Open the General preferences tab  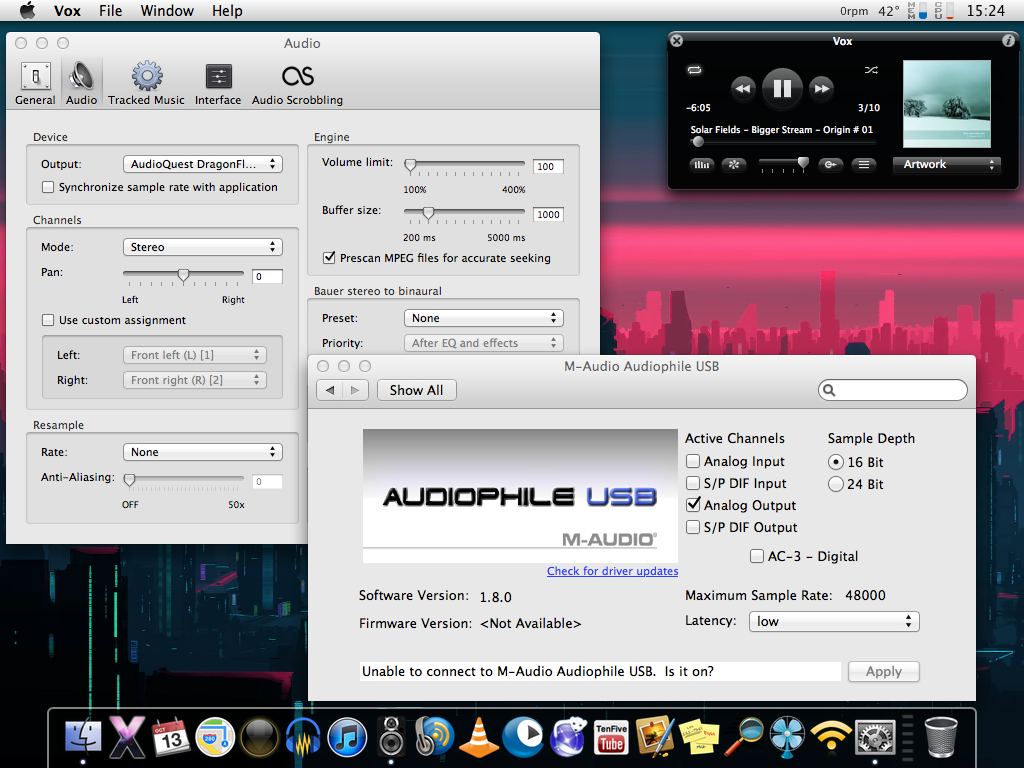click(x=35, y=84)
